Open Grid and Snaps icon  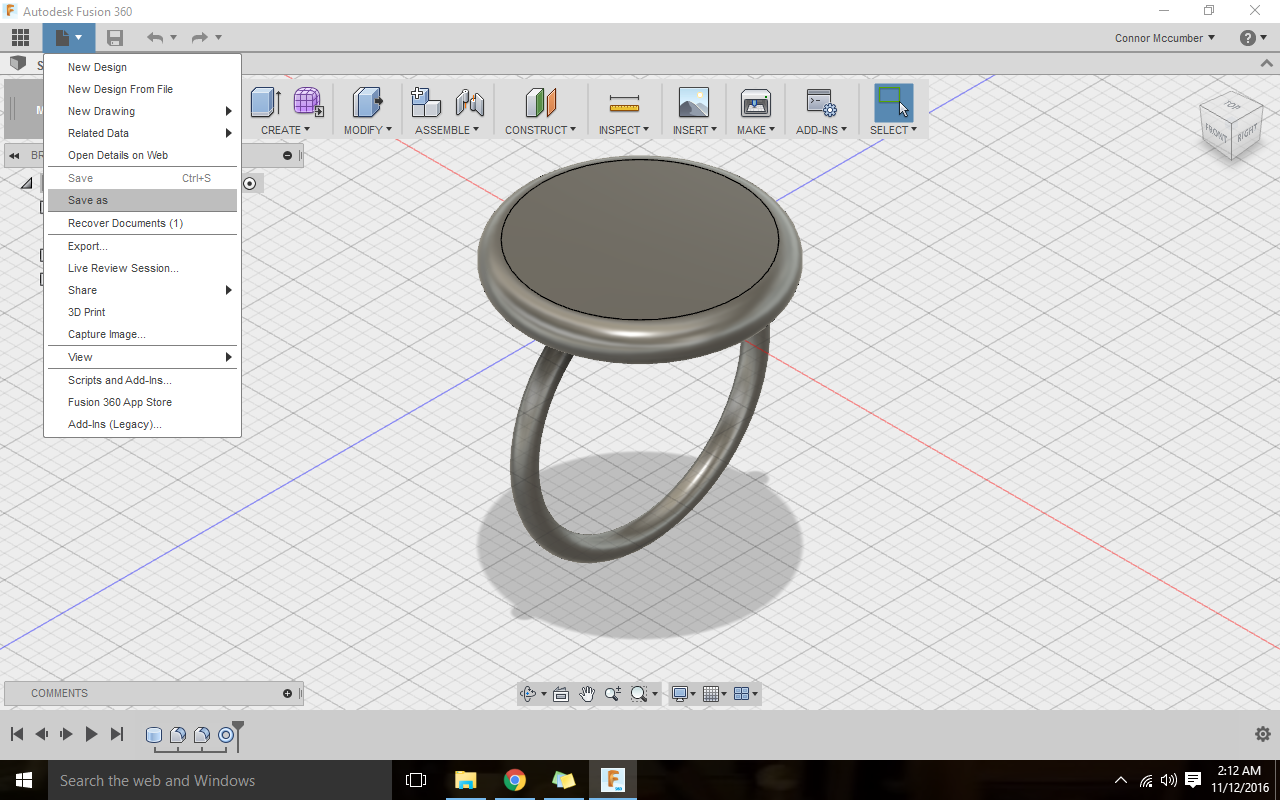tap(711, 694)
